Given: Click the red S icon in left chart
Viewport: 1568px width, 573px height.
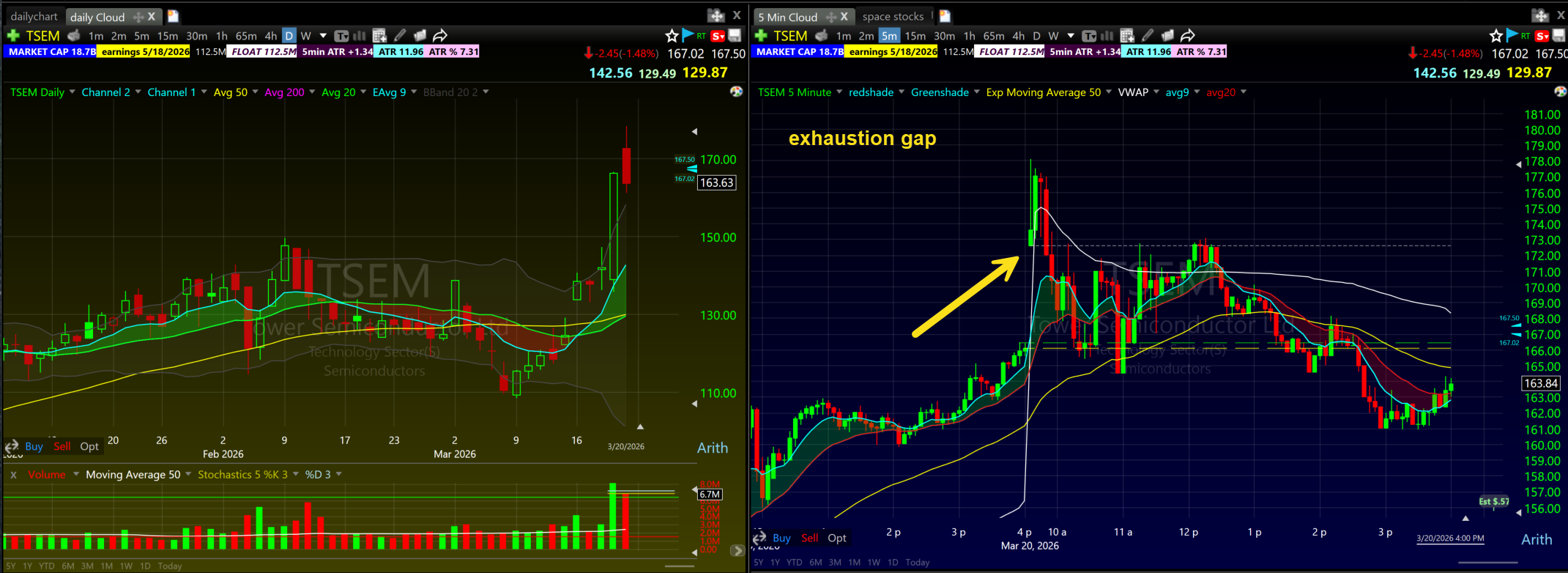Looking at the screenshot, I should point(718,36).
